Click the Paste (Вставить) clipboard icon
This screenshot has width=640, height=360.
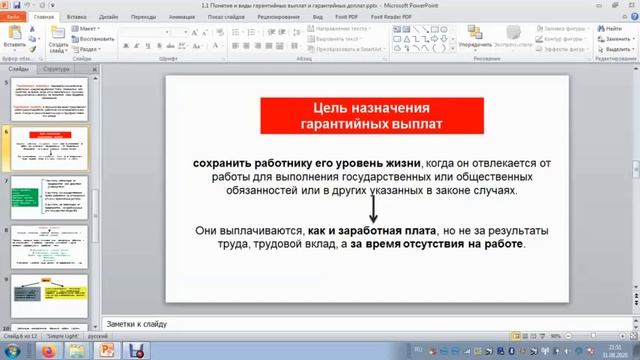coord(14,33)
